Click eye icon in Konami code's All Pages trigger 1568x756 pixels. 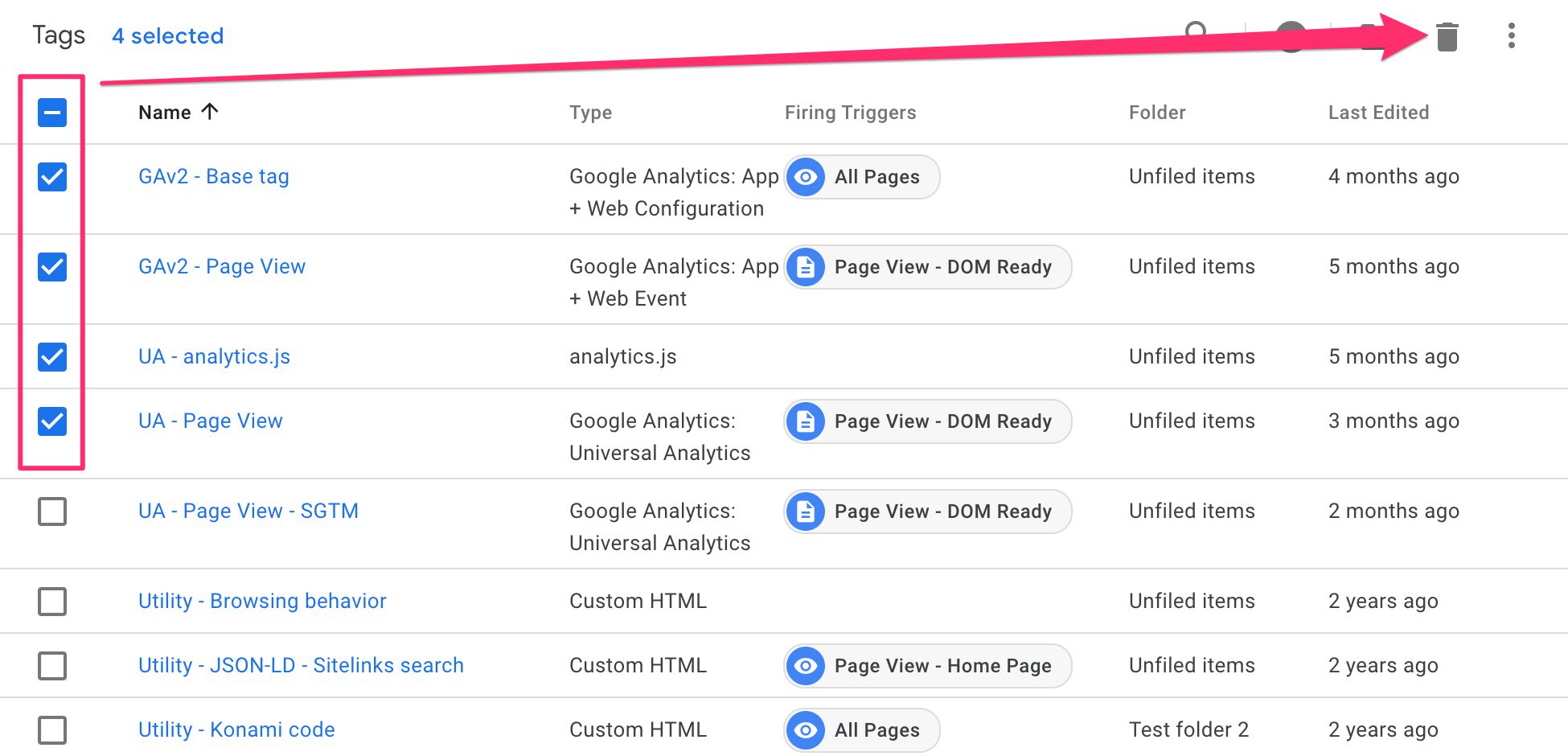806,730
